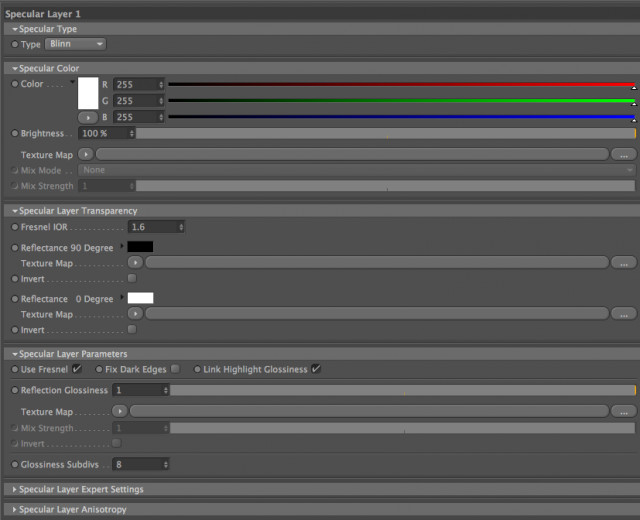Open Specular Color Texture Map arrow menu

(86, 154)
